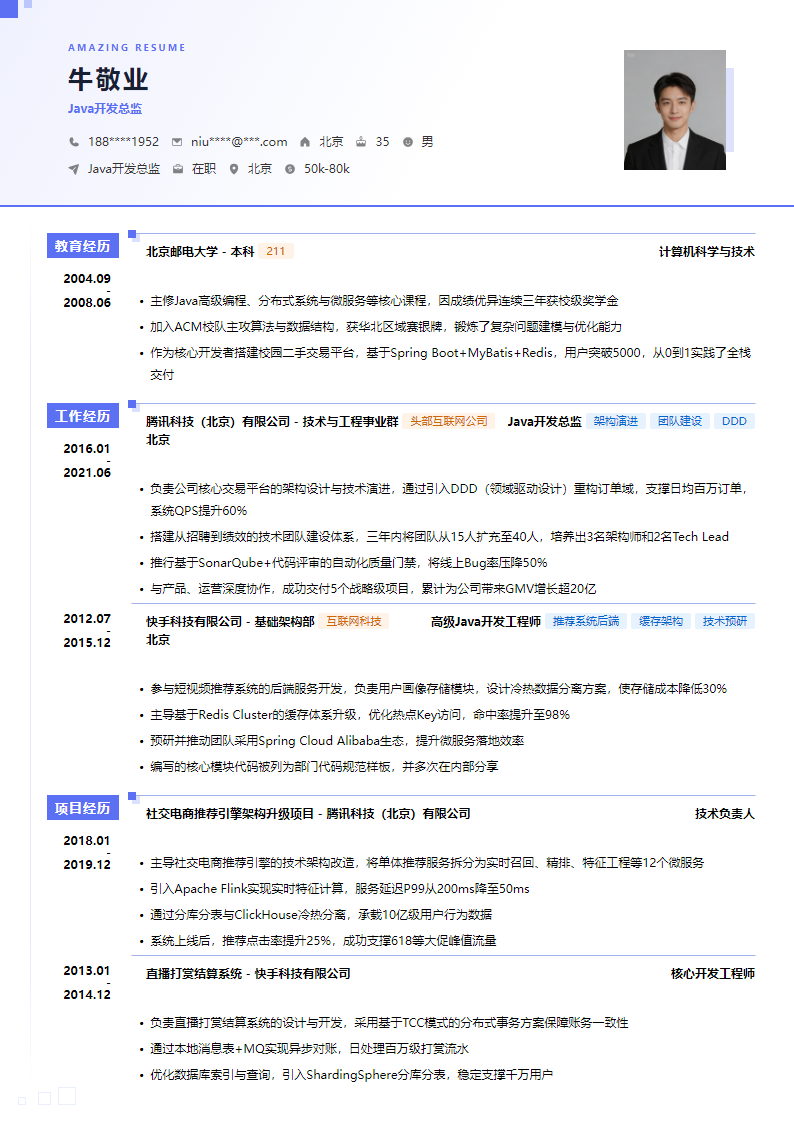
Task: Click the date 2012.07
Action: 87,618
